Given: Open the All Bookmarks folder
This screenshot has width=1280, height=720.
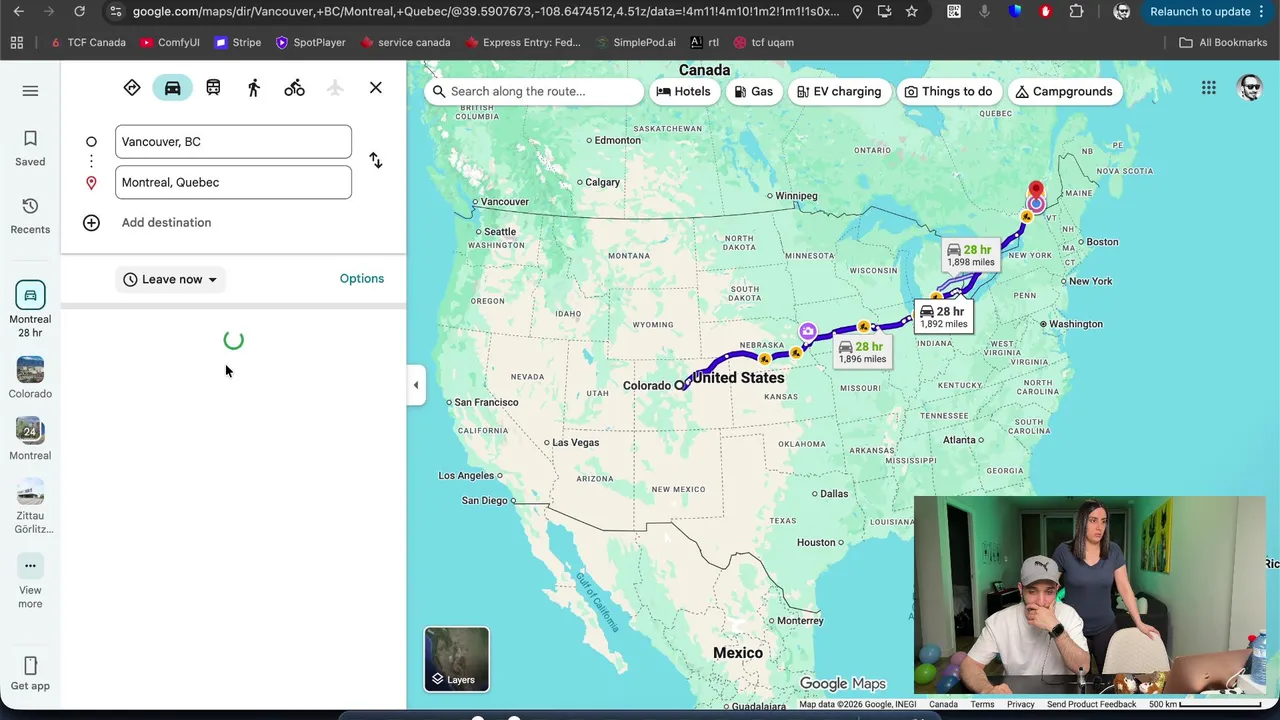Looking at the screenshot, I should click(x=1223, y=43).
